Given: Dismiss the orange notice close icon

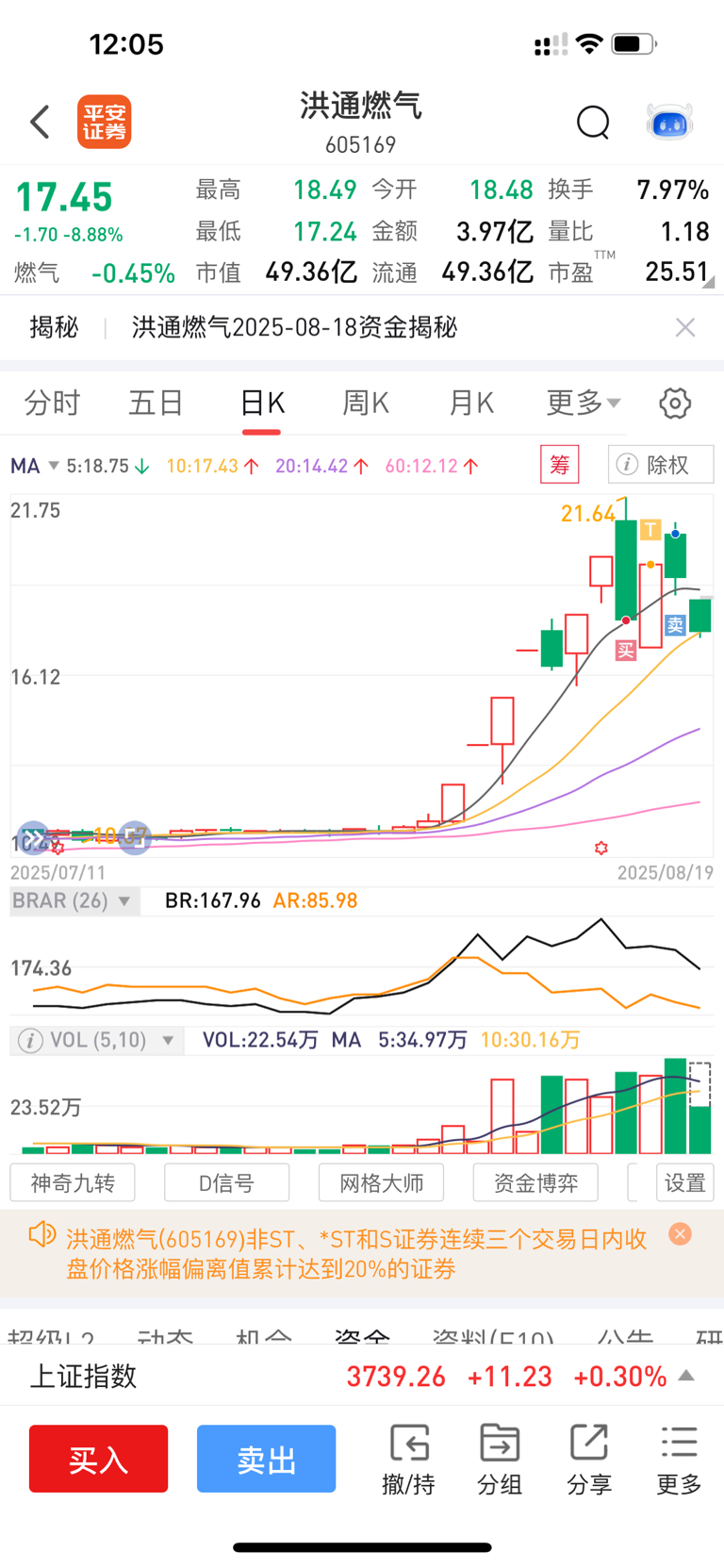Looking at the screenshot, I should [680, 1233].
